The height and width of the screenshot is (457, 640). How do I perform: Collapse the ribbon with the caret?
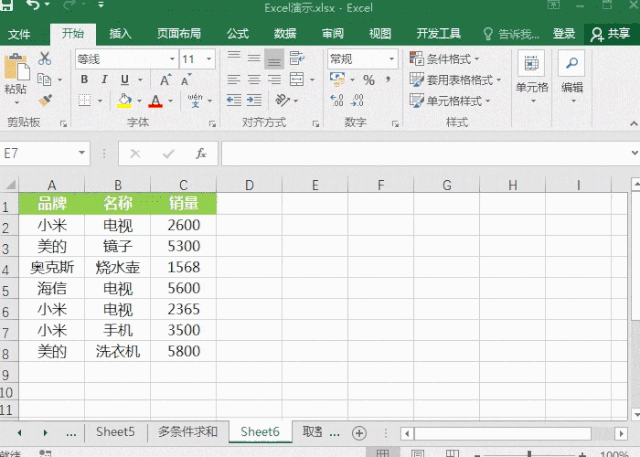click(633, 123)
